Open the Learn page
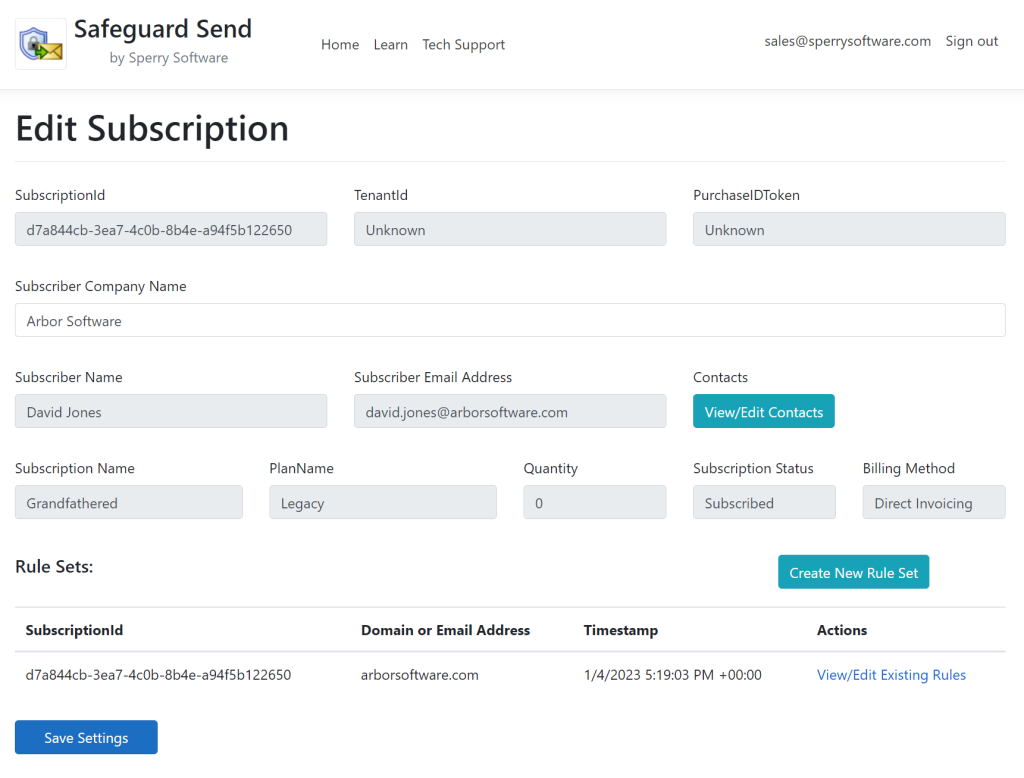 point(391,44)
